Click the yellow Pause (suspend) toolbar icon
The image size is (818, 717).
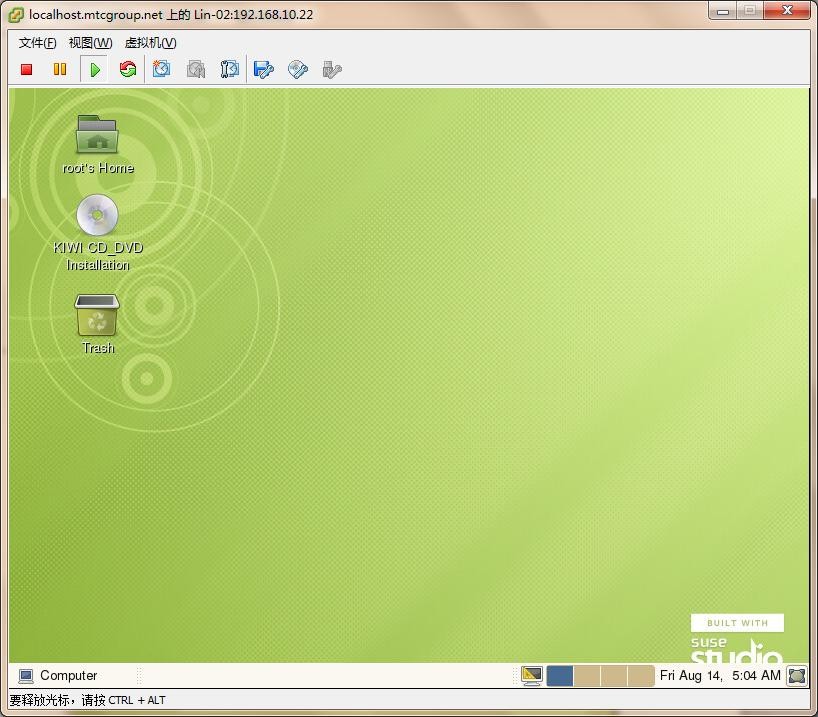60,69
